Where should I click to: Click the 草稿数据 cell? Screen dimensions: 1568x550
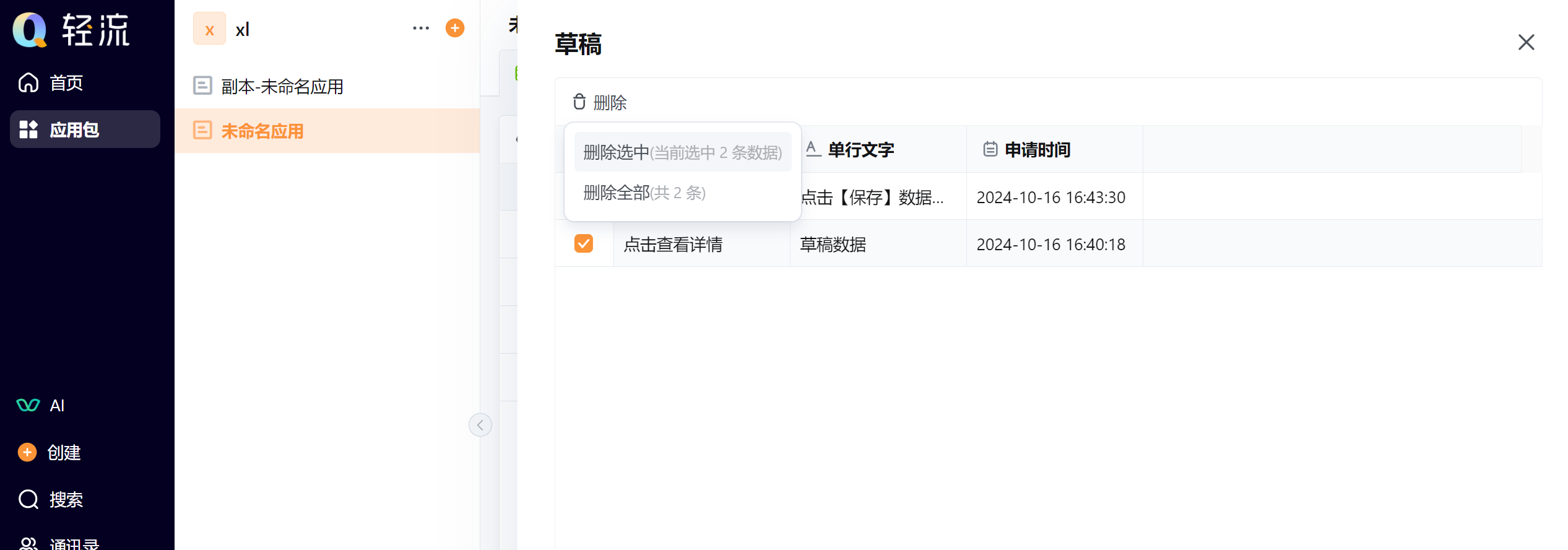(878, 243)
